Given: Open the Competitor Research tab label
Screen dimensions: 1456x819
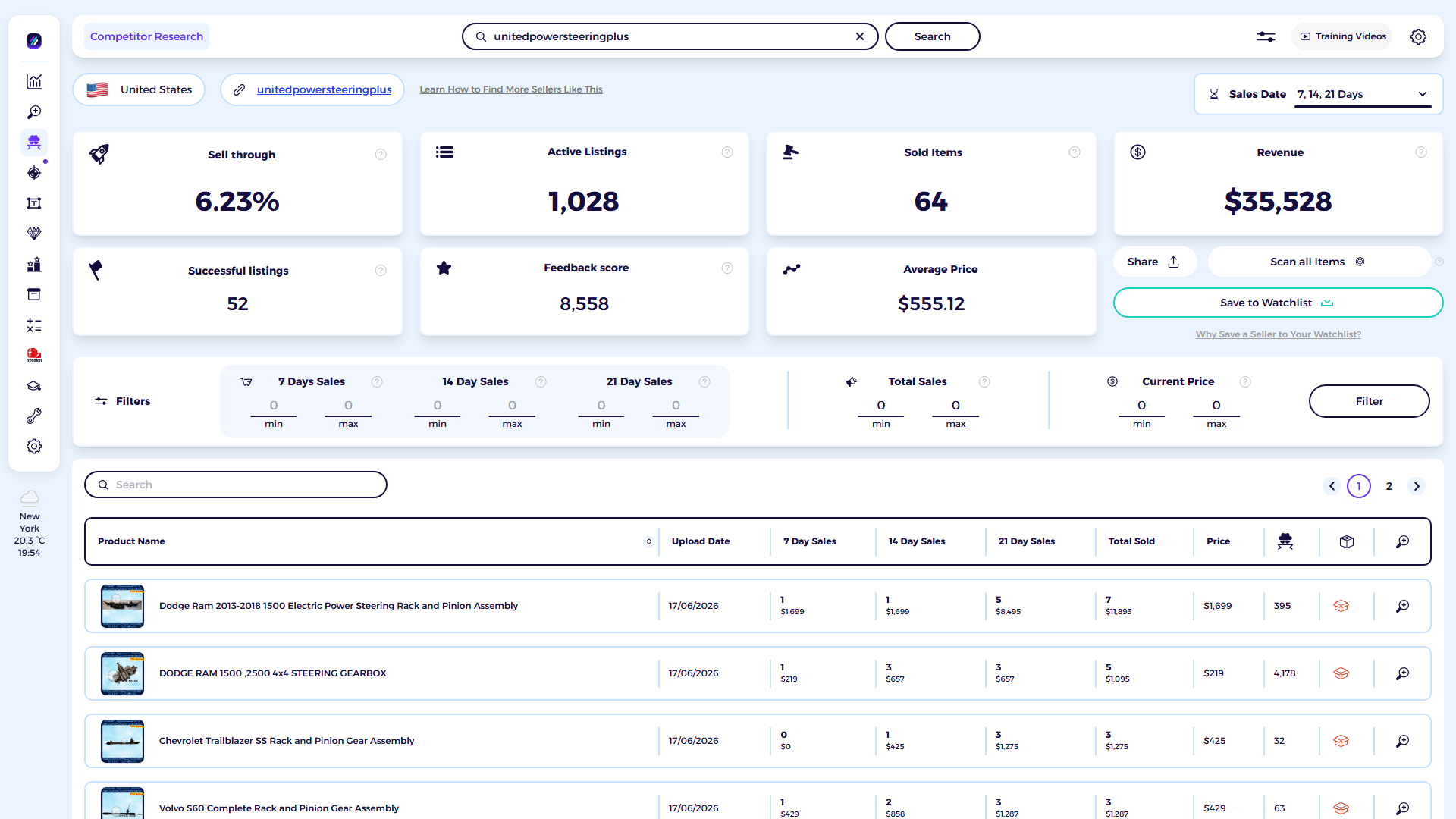Looking at the screenshot, I should coord(146,36).
